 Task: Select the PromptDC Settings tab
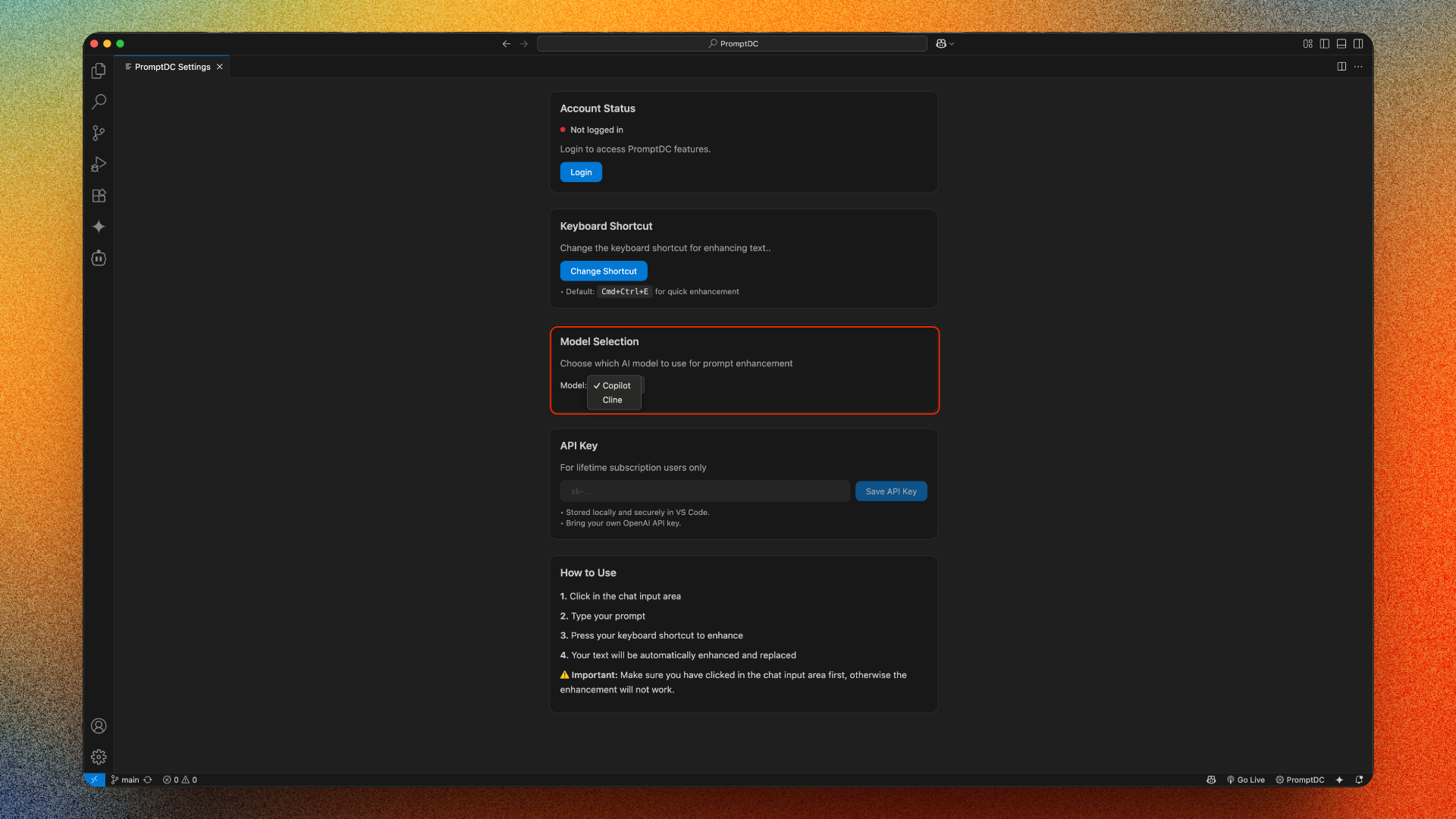pos(172,67)
